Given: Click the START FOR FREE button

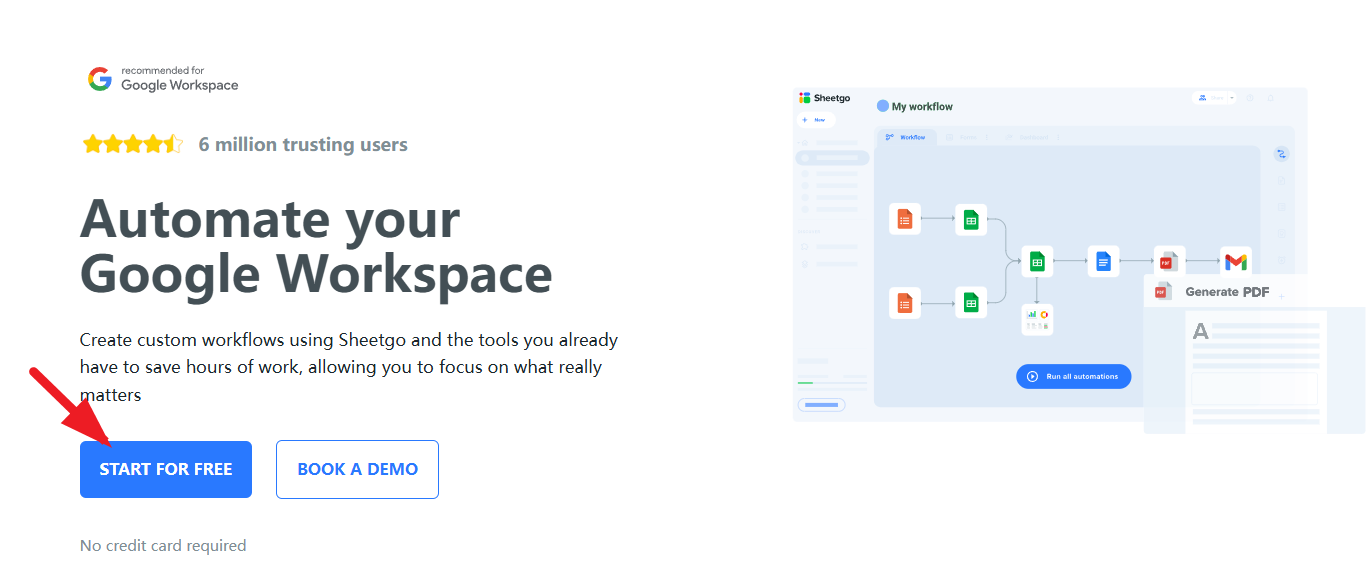Looking at the screenshot, I should pyautogui.click(x=166, y=469).
